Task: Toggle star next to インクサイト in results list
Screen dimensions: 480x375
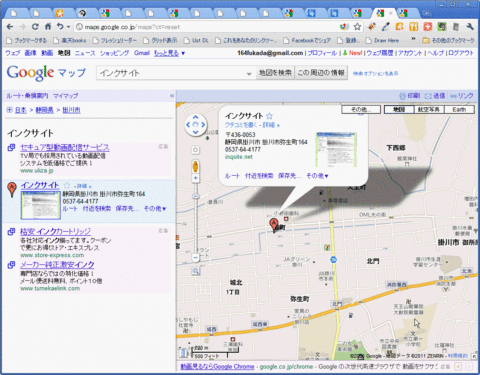Action: (x=67, y=185)
